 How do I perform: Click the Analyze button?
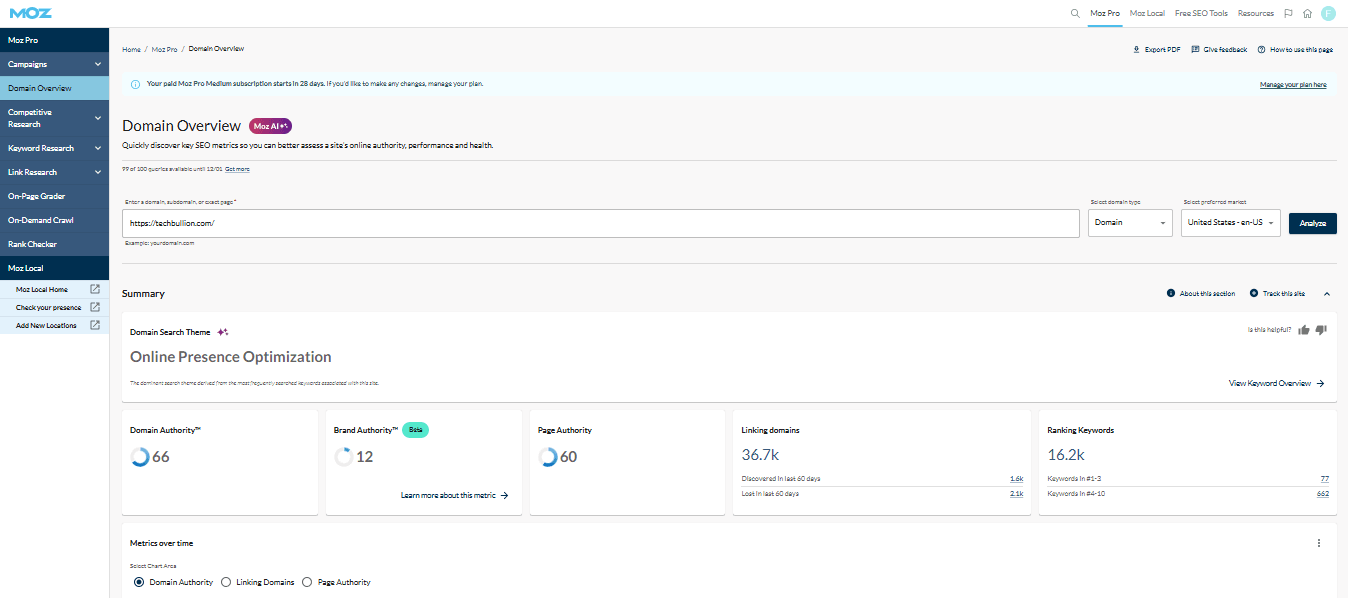[1312, 223]
